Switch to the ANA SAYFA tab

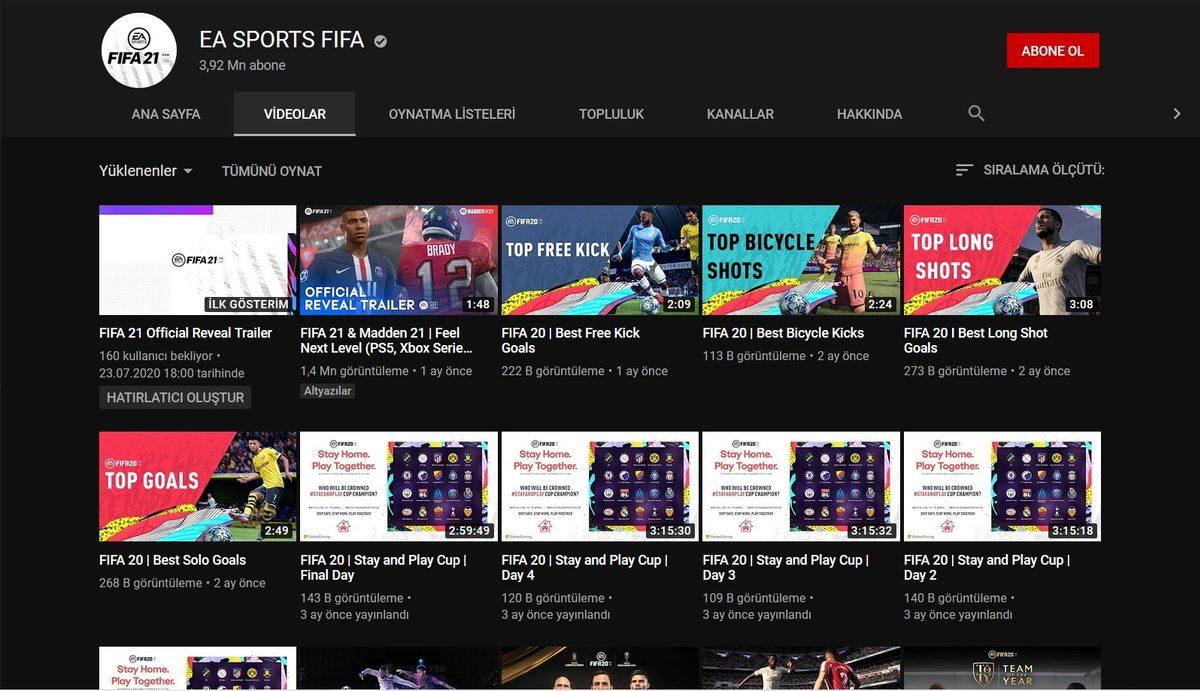pos(165,114)
